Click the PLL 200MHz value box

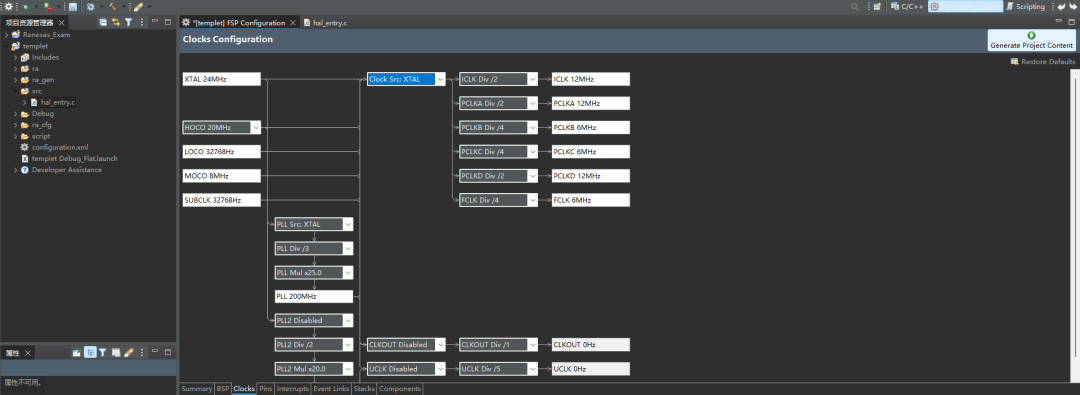[314, 296]
